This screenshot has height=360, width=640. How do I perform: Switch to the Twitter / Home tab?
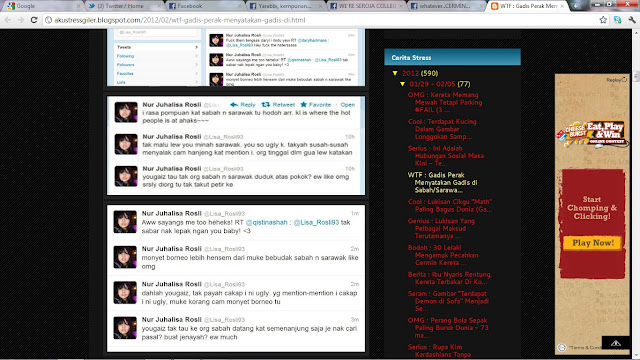(122, 6)
